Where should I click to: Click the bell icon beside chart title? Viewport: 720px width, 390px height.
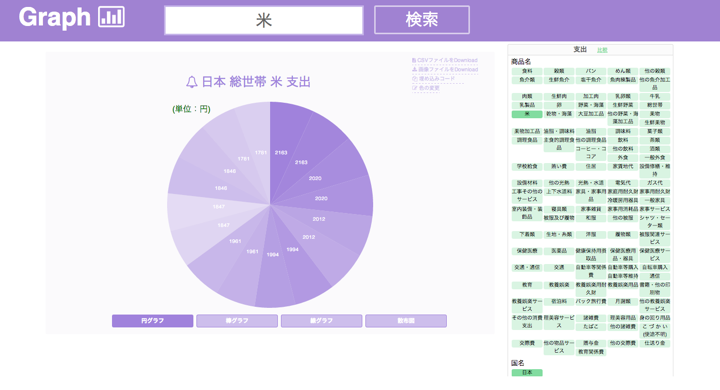(x=191, y=82)
